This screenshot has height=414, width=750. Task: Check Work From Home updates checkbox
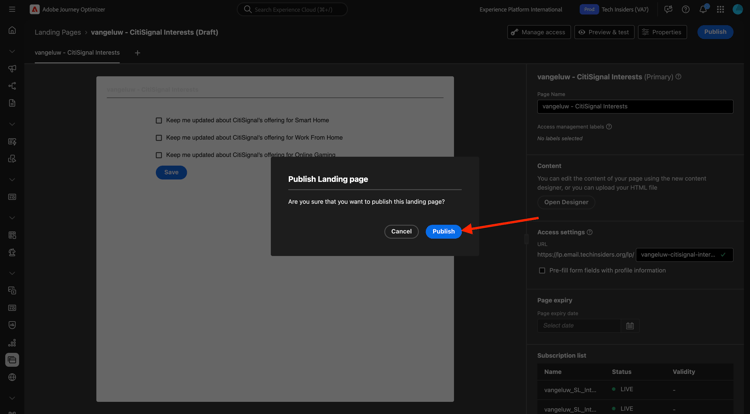[159, 138]
